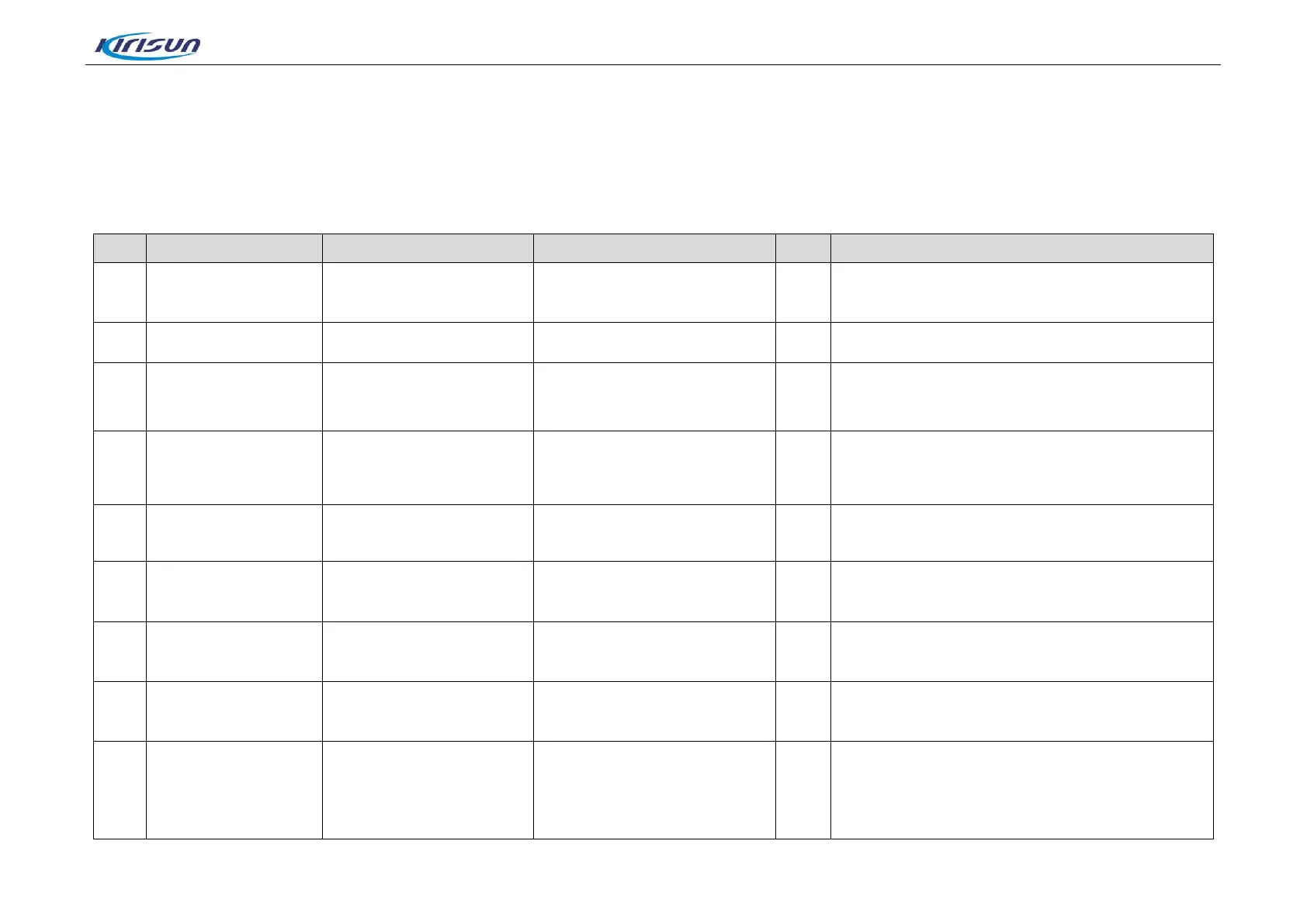Click the tall last row's widest cell
The height and width of the screenshot is (924, 1307).
1022,790
